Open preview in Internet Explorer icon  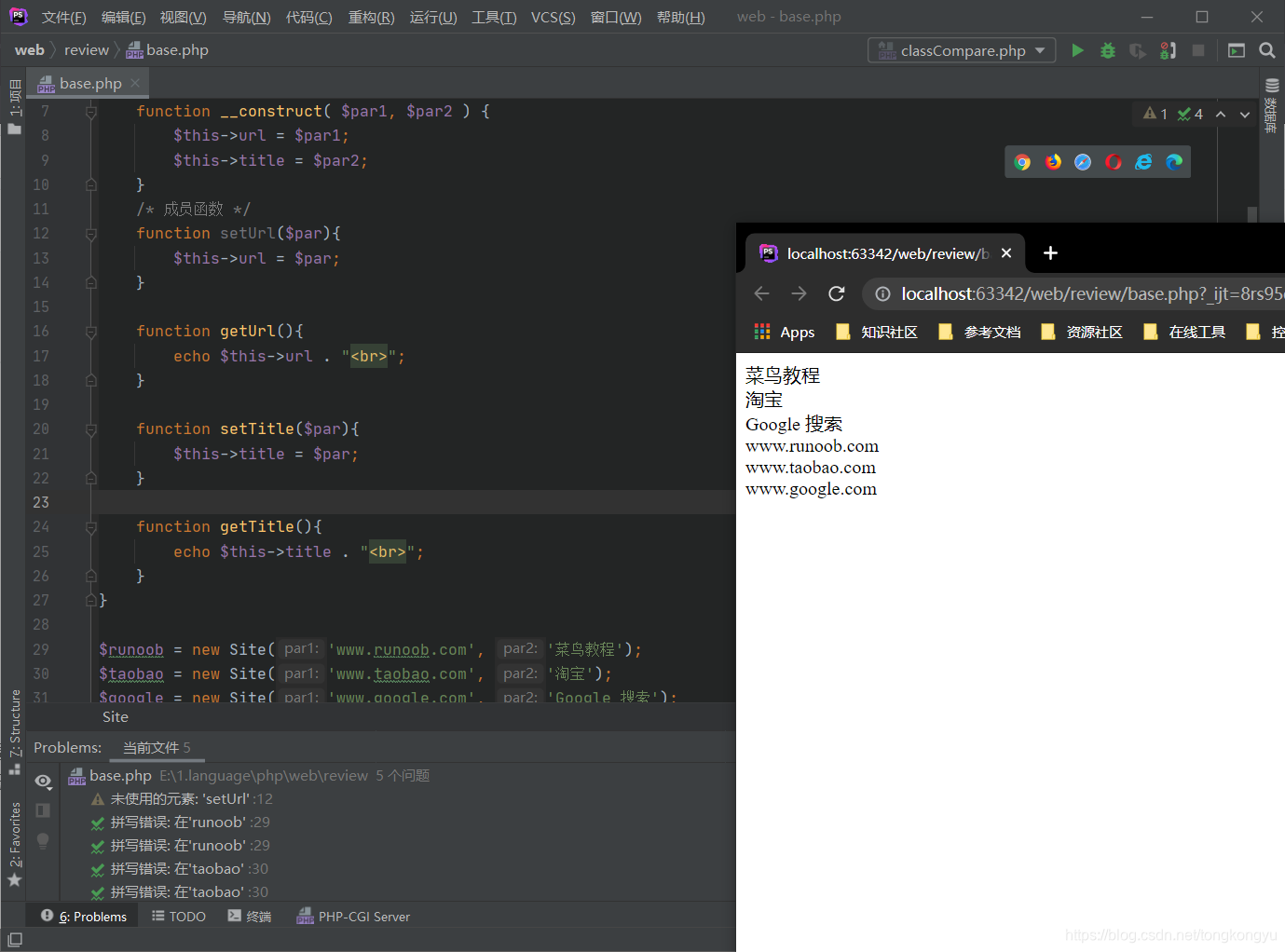pos(1143,162)
